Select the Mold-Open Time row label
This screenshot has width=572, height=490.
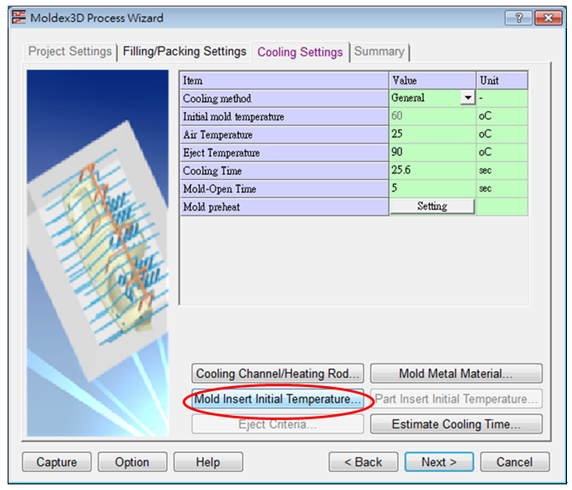pyautogui.click(x=284, y=189)
